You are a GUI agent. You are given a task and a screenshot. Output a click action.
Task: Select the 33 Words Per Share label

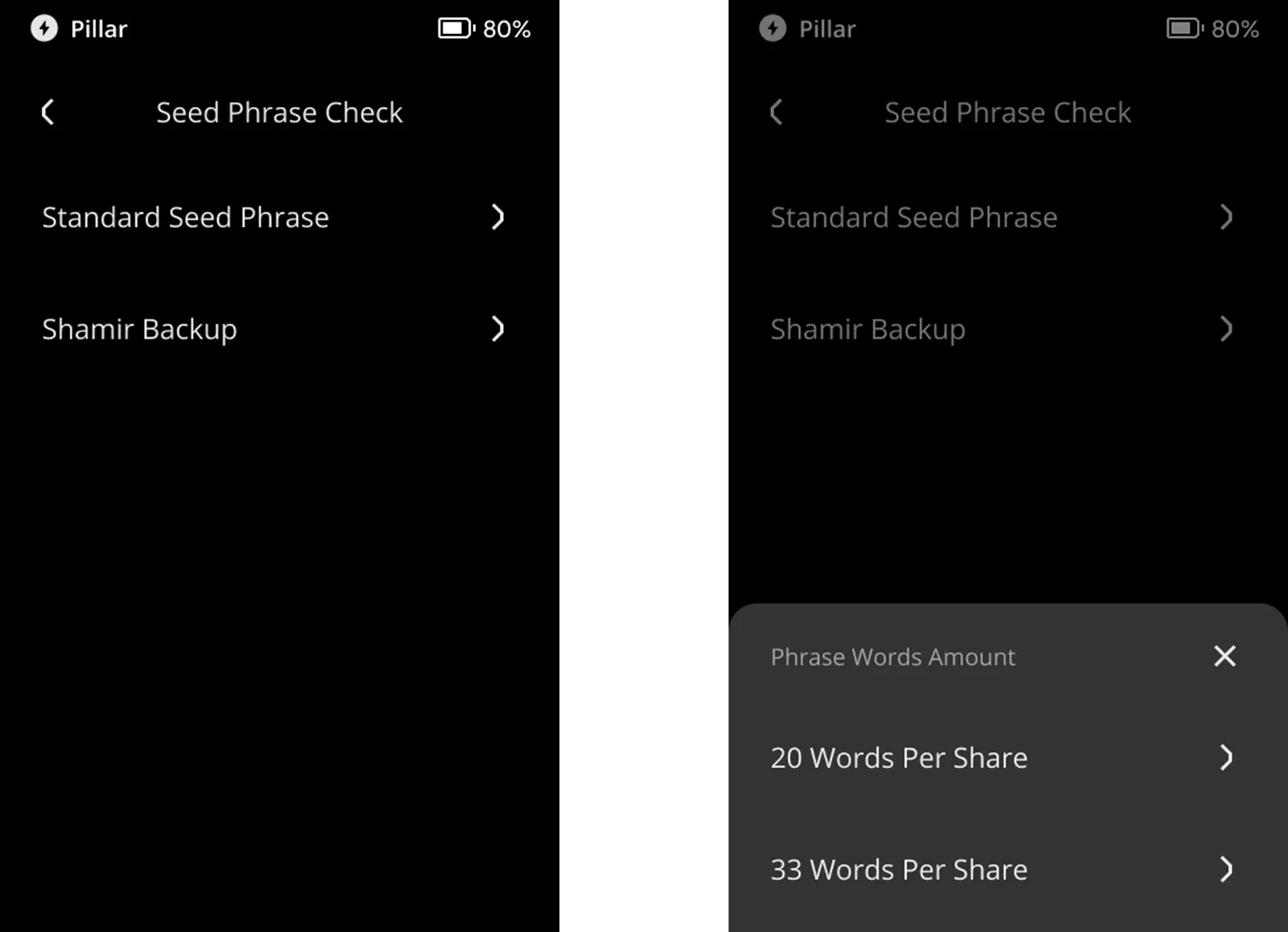click(x=898, y=869)
